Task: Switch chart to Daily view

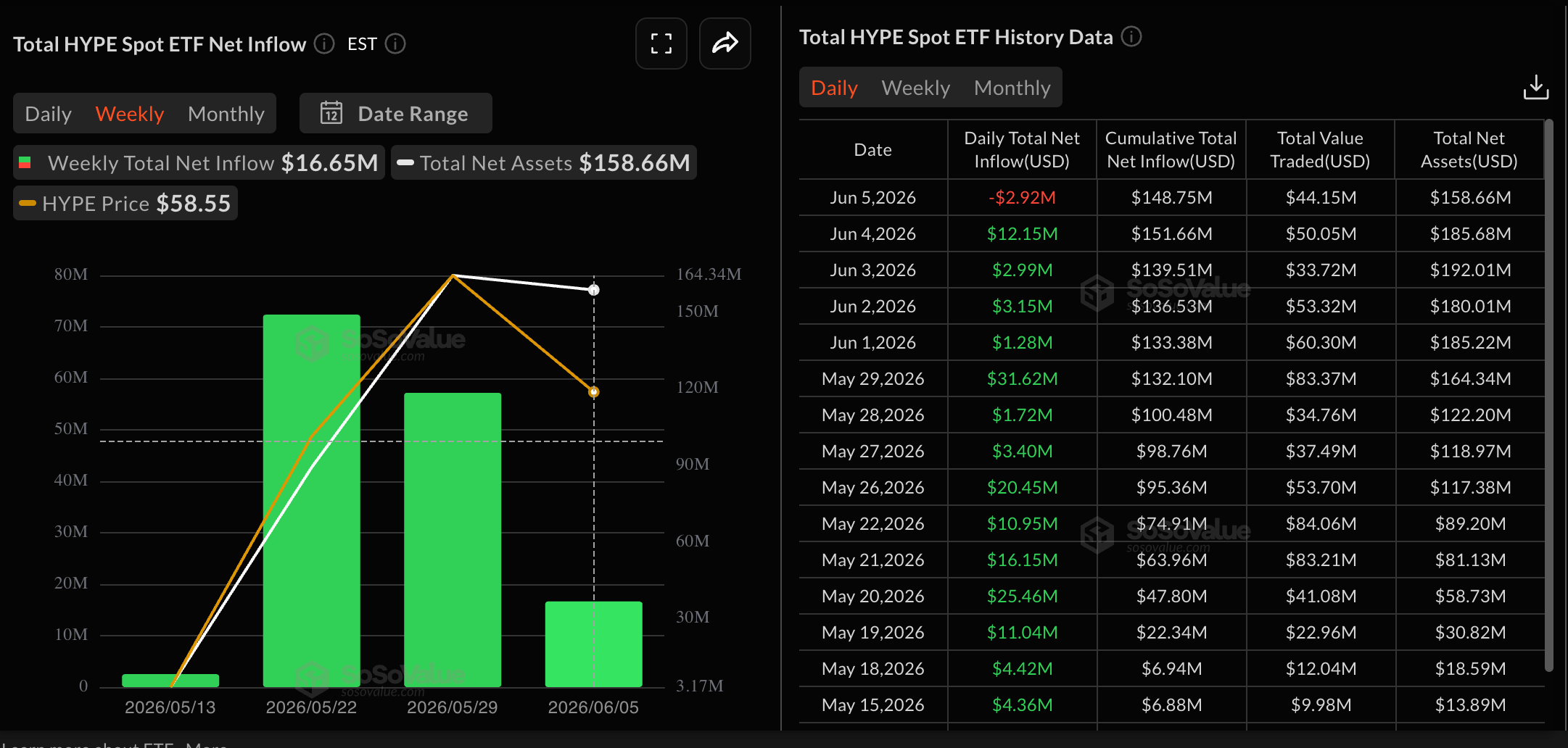Action: (x=48, y=114)
